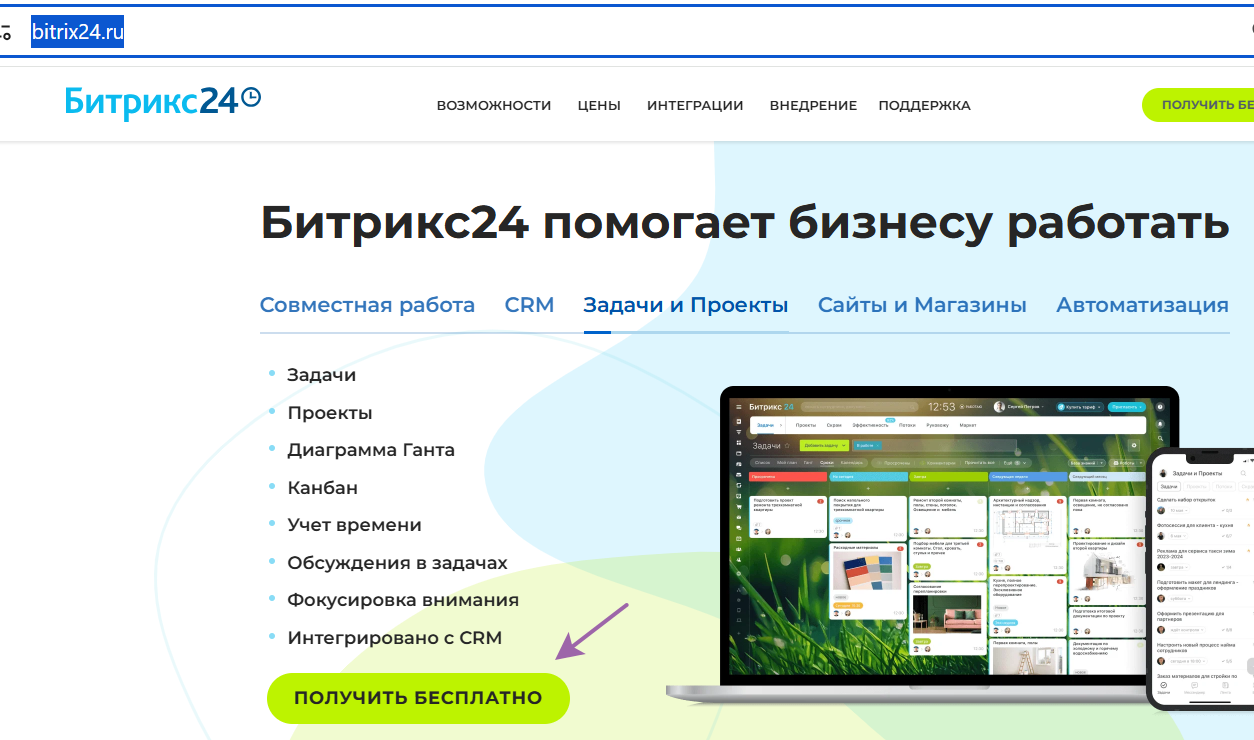Viewport: 1254px width, 740px height.
Task: Click the Диаграмма Ганта list item
Action: pos(371,450)
